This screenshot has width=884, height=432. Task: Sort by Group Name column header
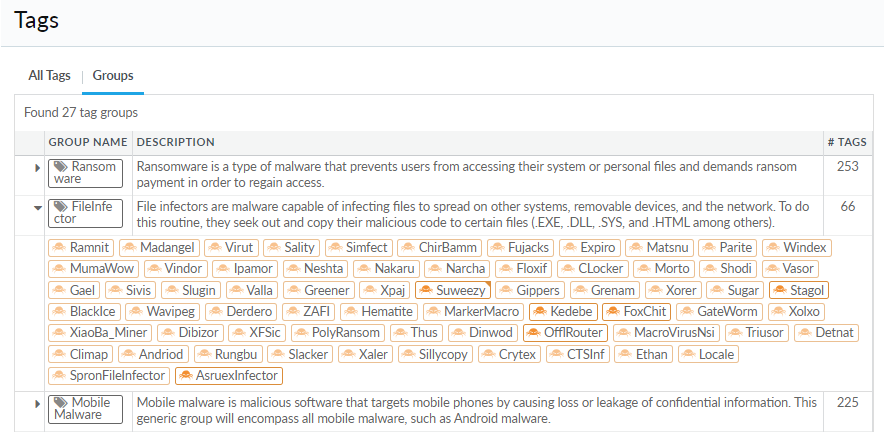(x=88, y=142)
